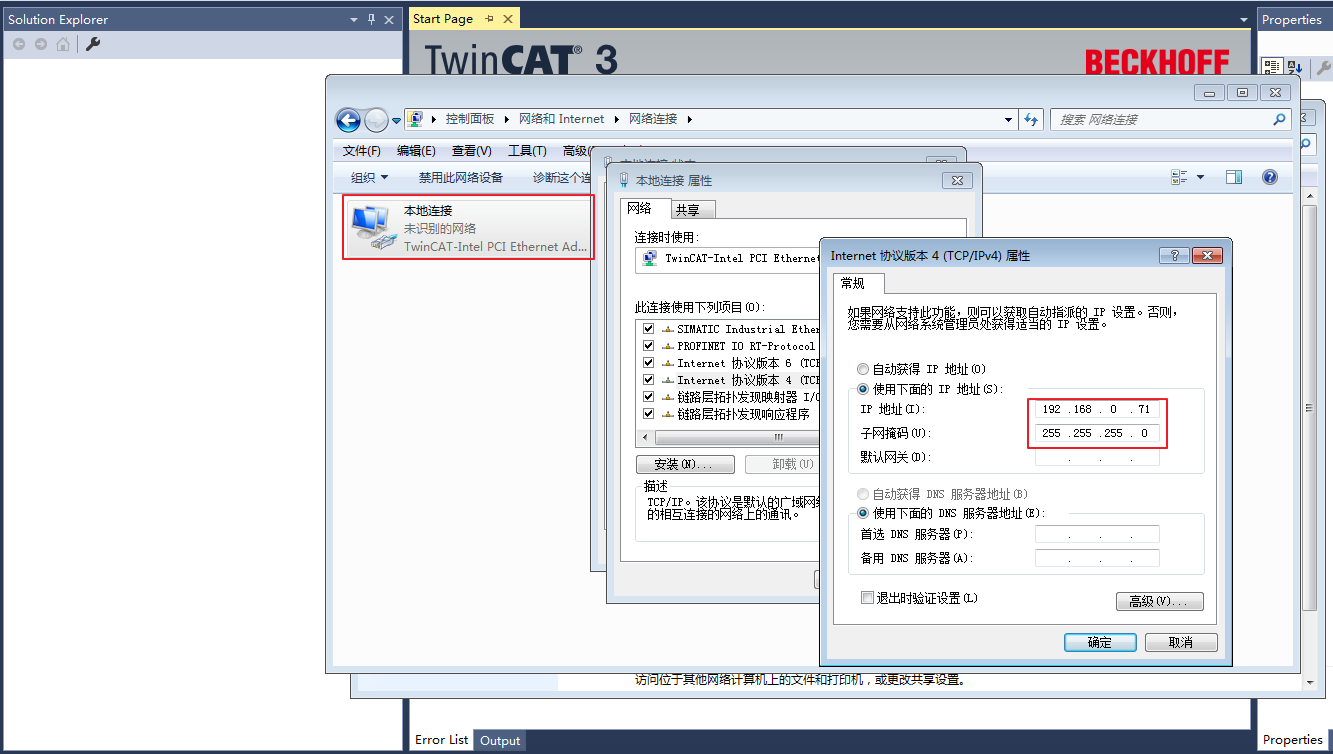The image size is (1333, 754).
Task: Click help ? button in TCP/IPv4 title bar
Action: point(1174,255)
